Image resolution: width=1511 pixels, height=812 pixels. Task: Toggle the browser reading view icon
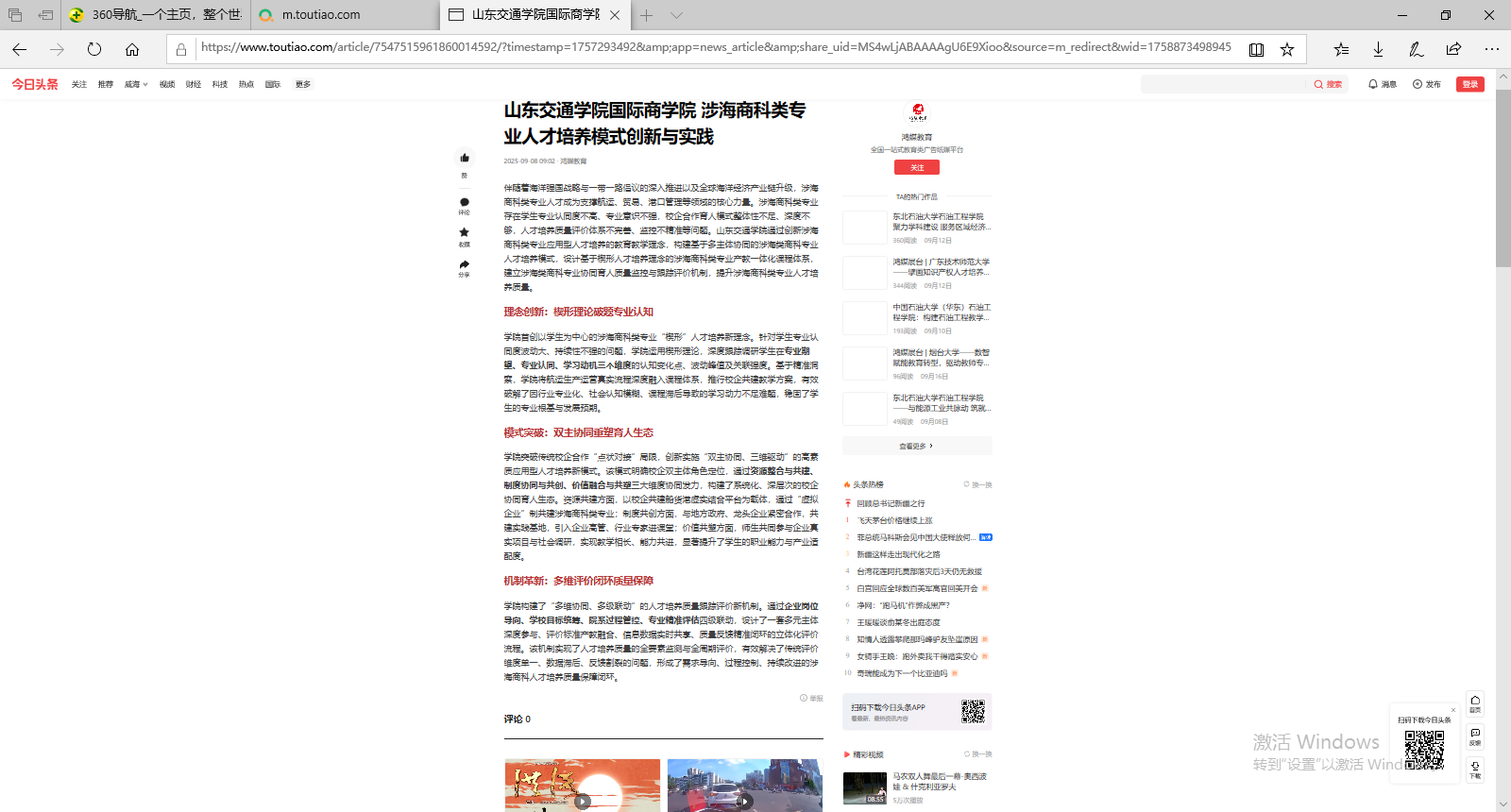tap(1256, 49)
